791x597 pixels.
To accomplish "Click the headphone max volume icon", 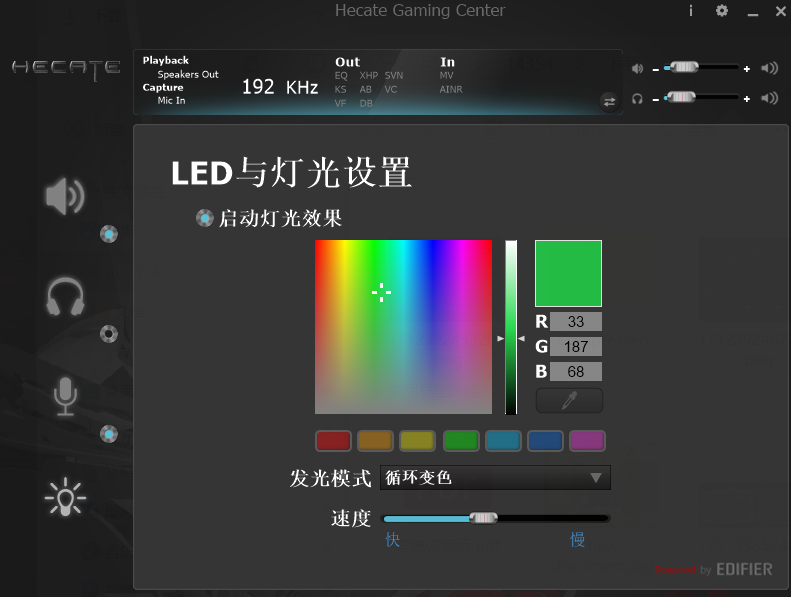I will click(769, 98).
